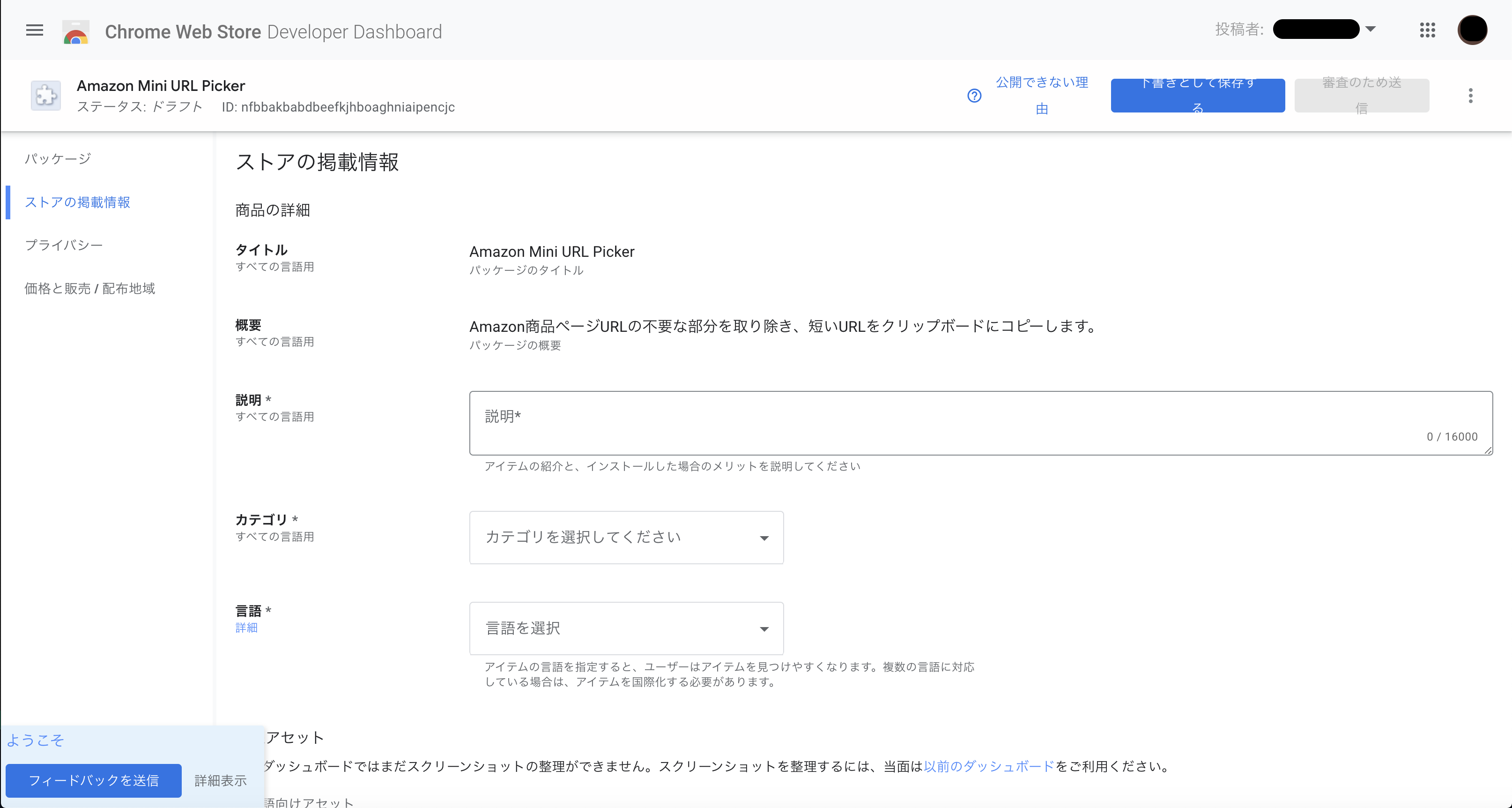The height and width of the screenshot is (808, 1512).
Task: Click the ステータス: ドラフト text
Action: point(140,107)
